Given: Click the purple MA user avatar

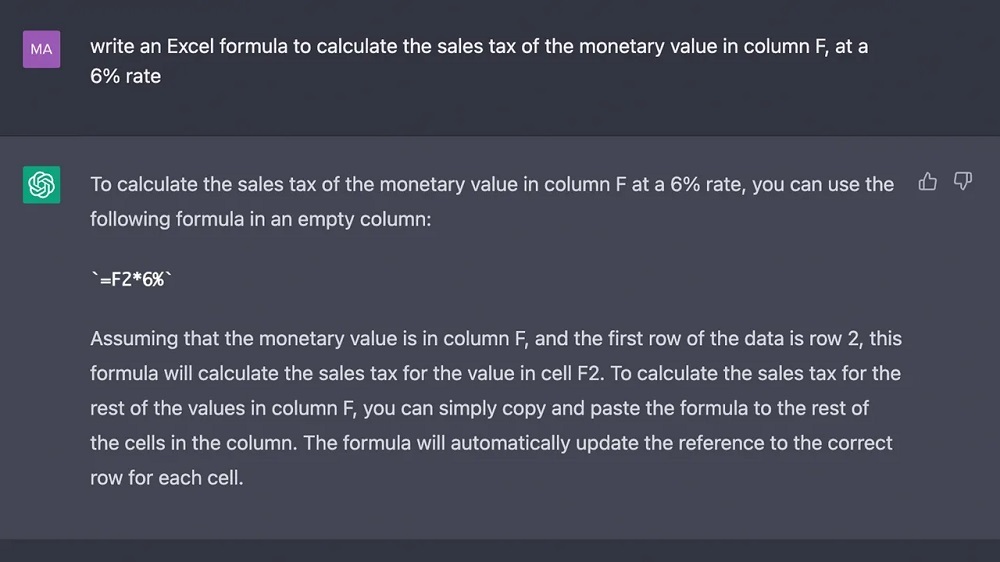Looking at the screenshot, I should (x=41, y=48).
